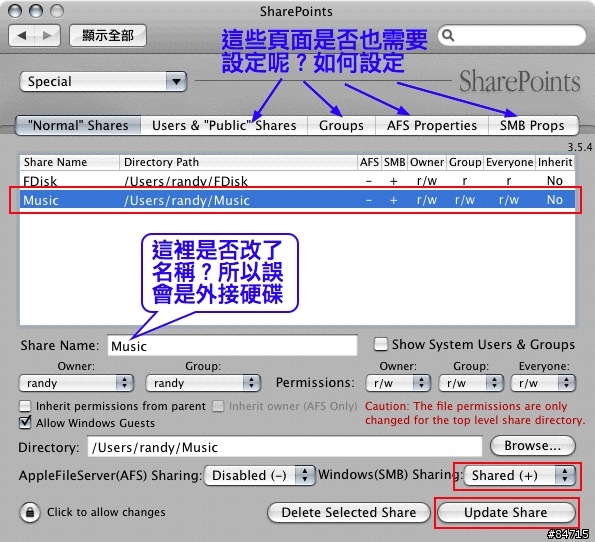Click the window zoom button
Viewport: 595px width, 542px height.
point(57,11)
